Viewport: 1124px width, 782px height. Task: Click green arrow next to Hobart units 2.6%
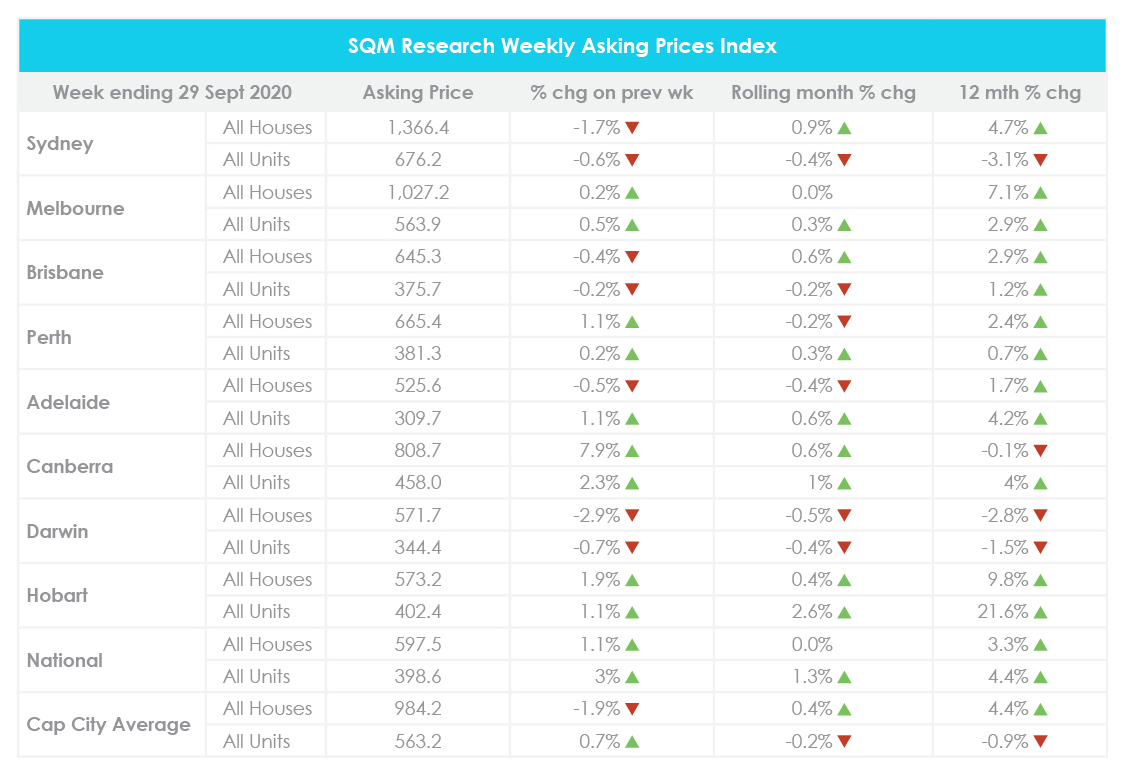point(844,612)
